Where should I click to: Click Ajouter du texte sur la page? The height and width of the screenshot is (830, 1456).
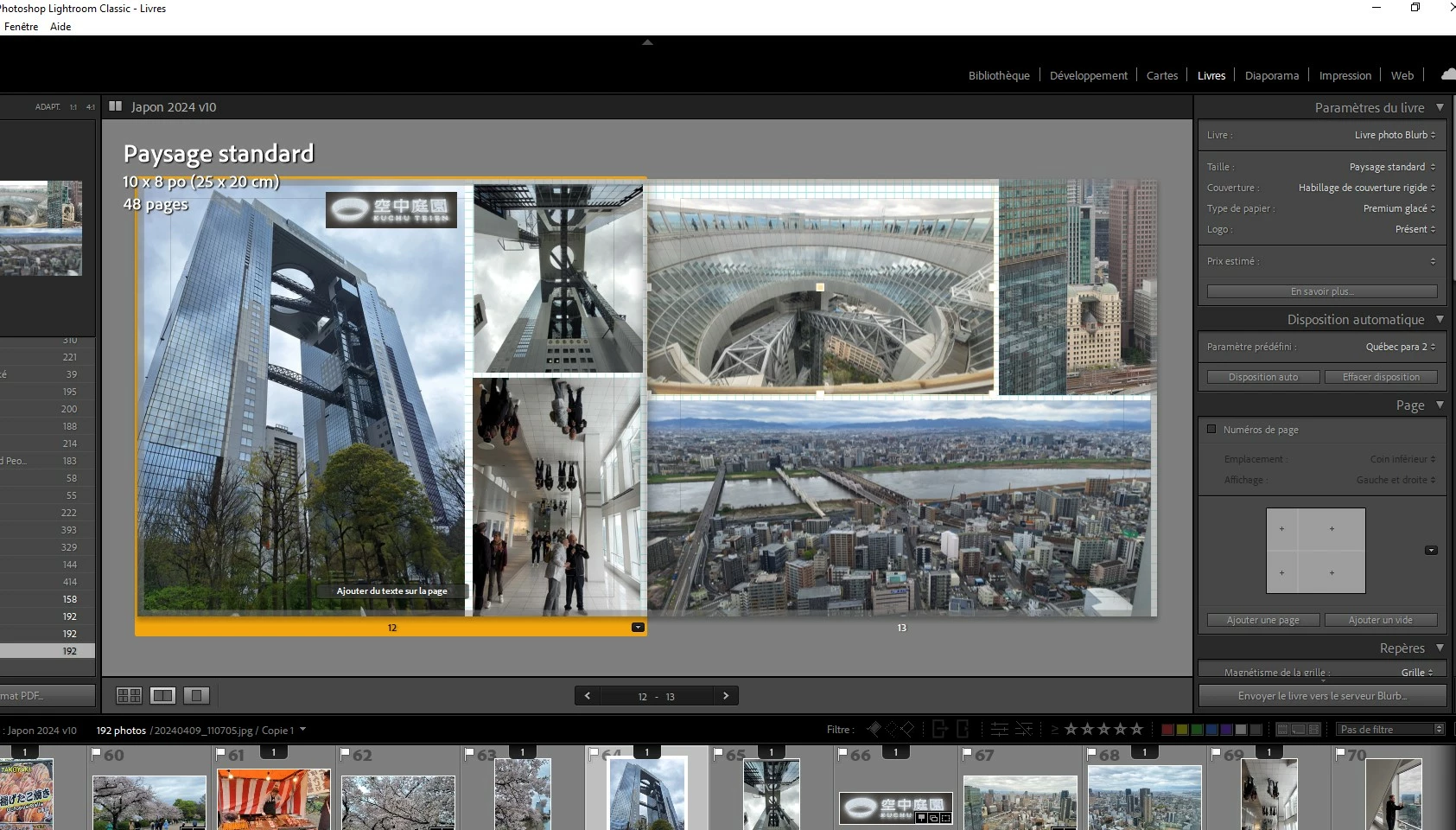[x=392, y=591]
